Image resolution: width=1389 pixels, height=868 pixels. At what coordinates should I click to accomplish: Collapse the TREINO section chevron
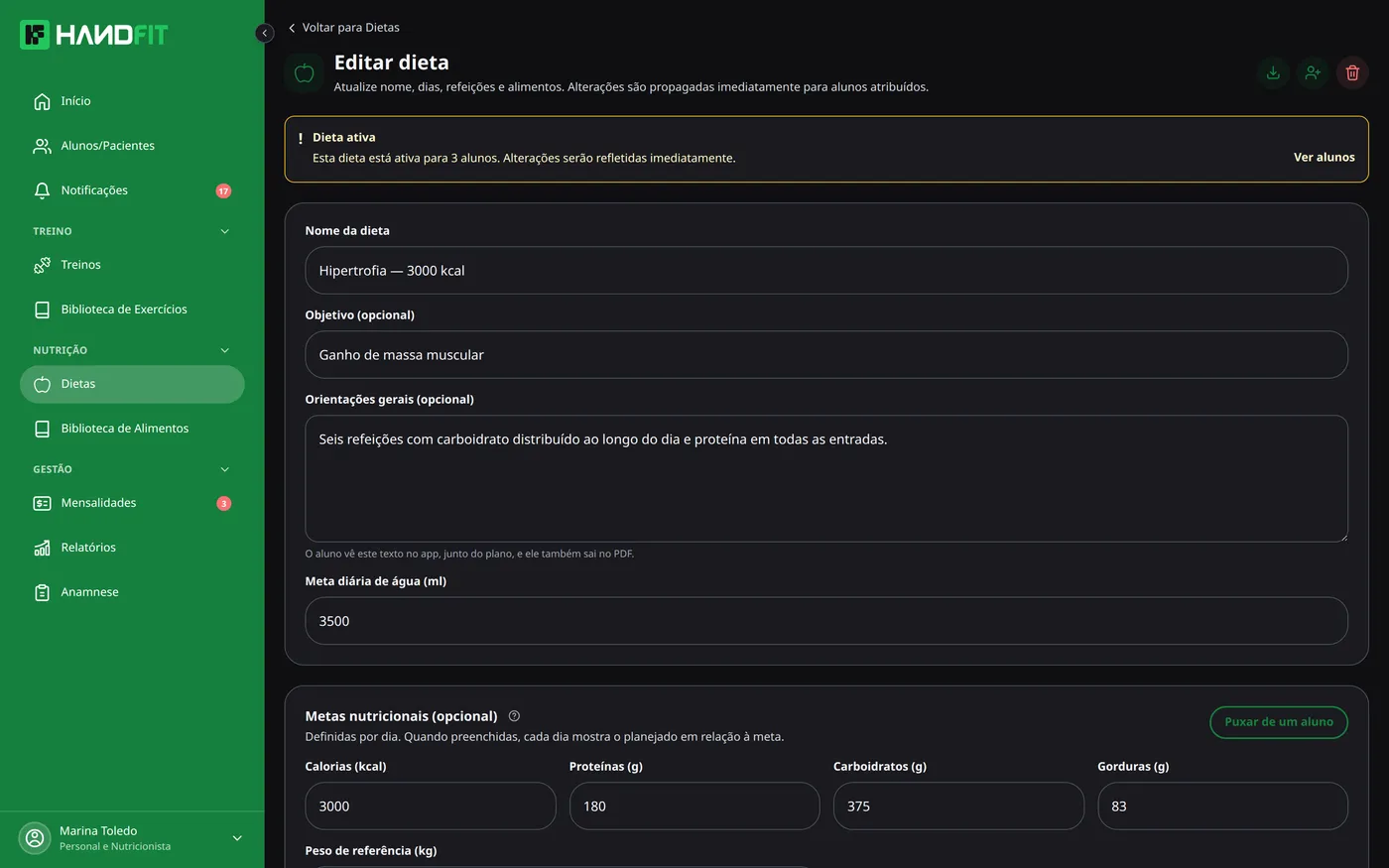[224, 231]
